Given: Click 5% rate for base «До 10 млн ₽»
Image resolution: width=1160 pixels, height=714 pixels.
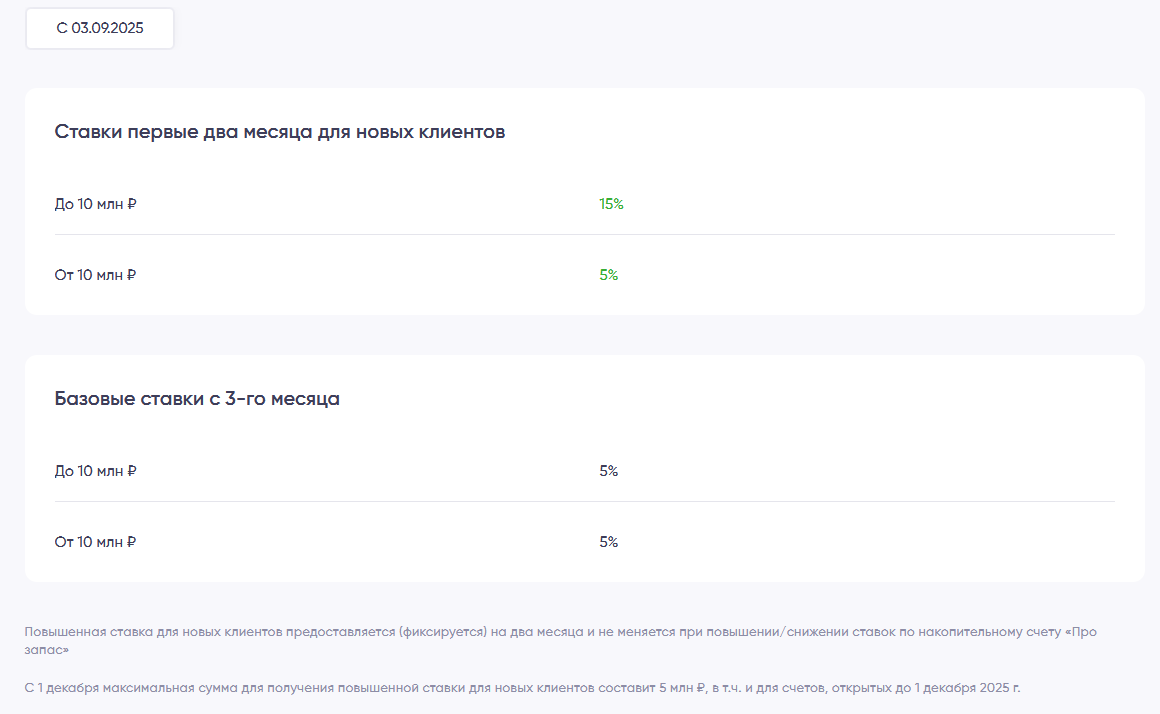Looking at the screenshot, I should (609, 471).
